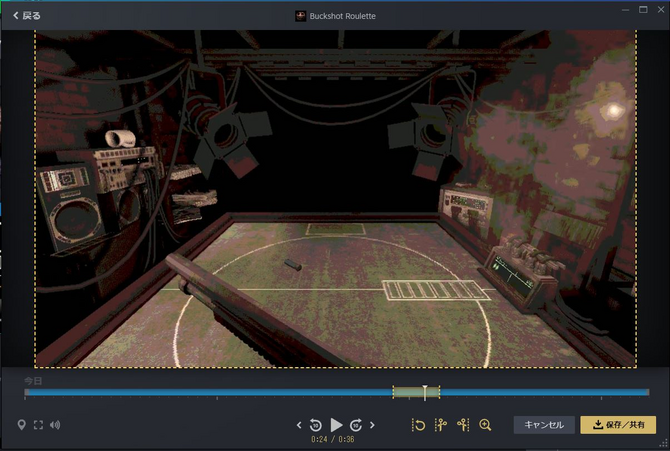This screenshot has width=670, height=451.
Task: Set clip start point icon
Action: coord(440,425)
